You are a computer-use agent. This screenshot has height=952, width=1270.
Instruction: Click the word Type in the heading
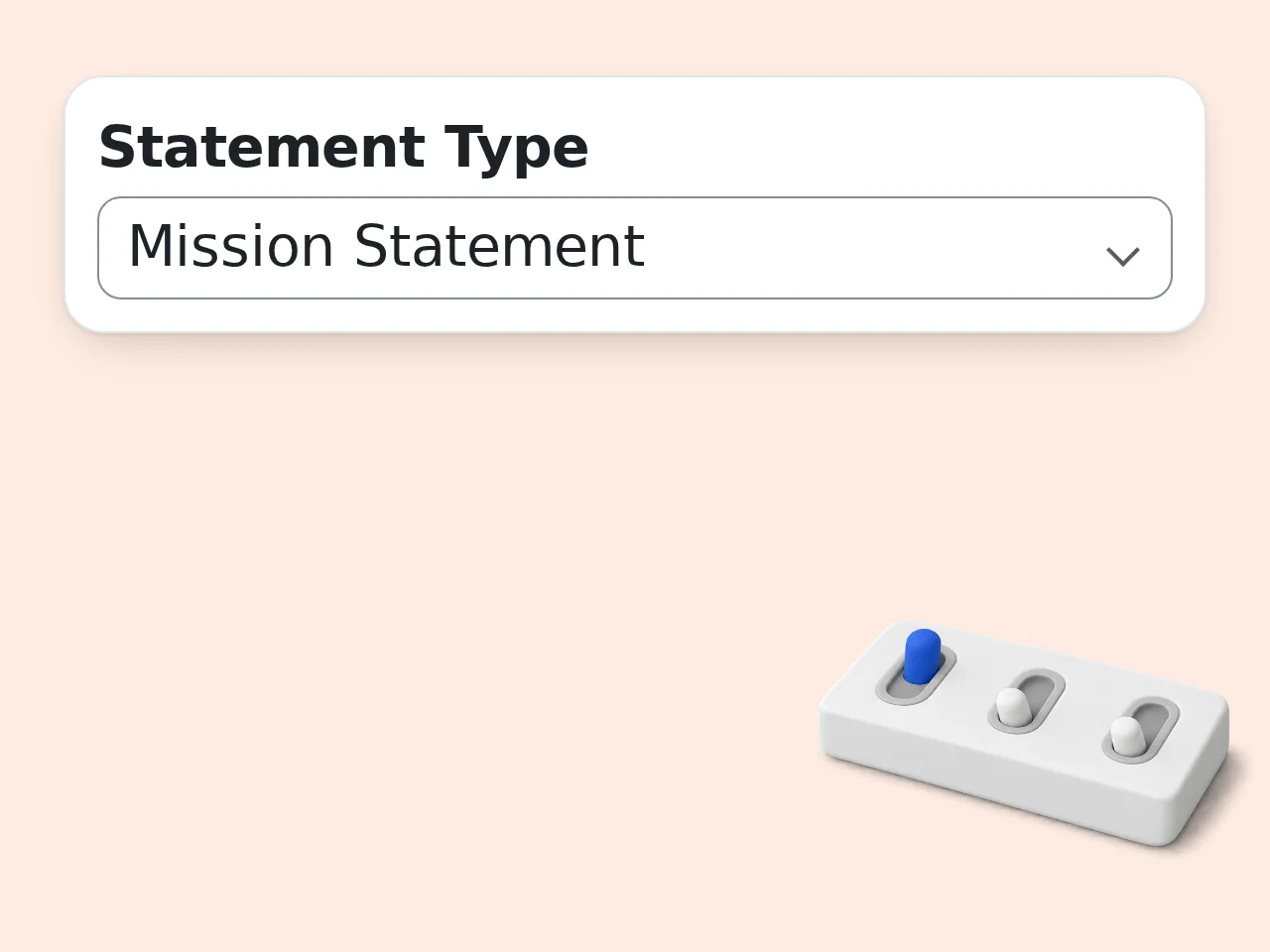click(x=517, y=149)
